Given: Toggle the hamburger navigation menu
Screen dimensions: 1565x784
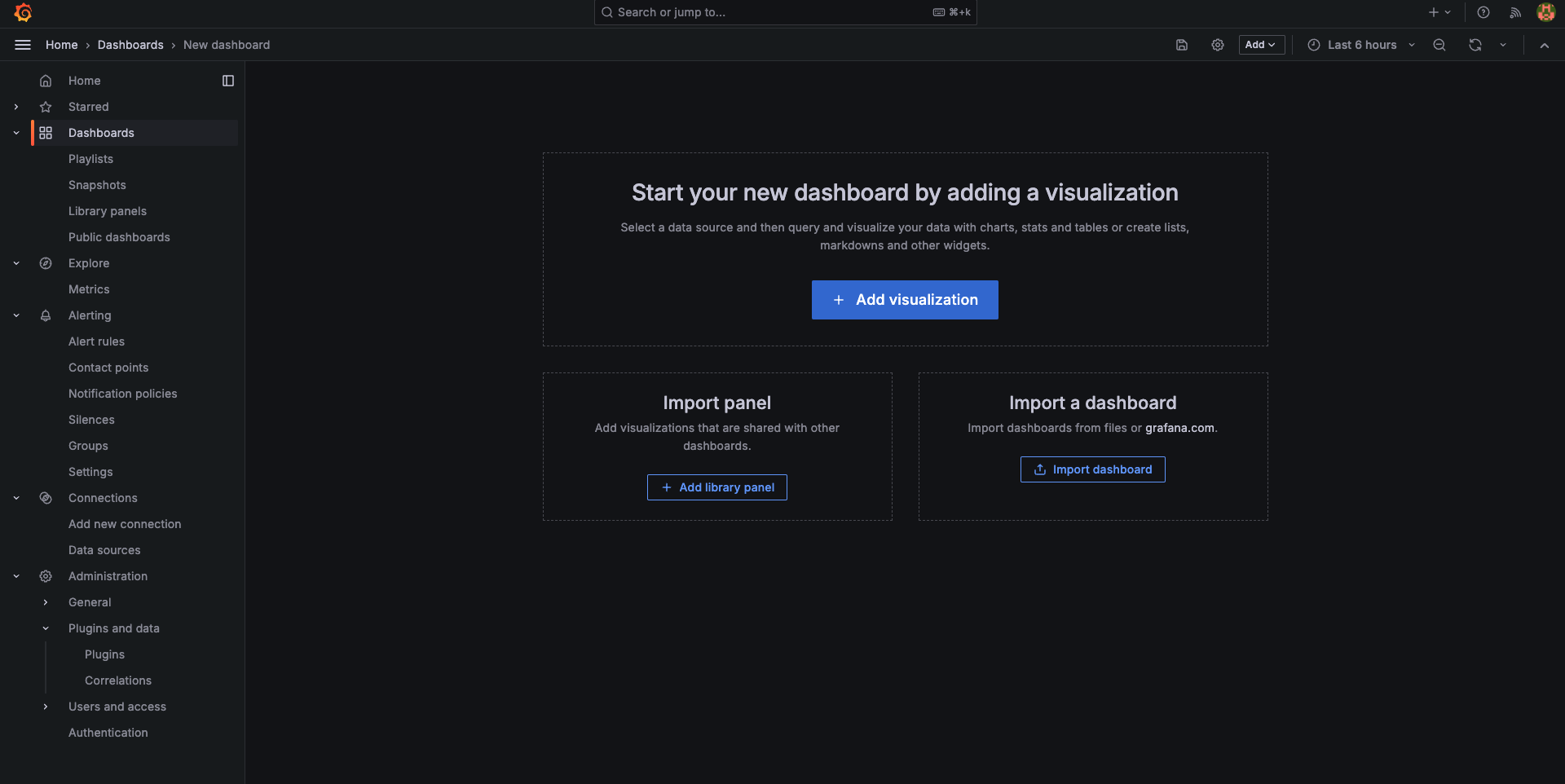Looking at the screenshot, I should (23, 45).
